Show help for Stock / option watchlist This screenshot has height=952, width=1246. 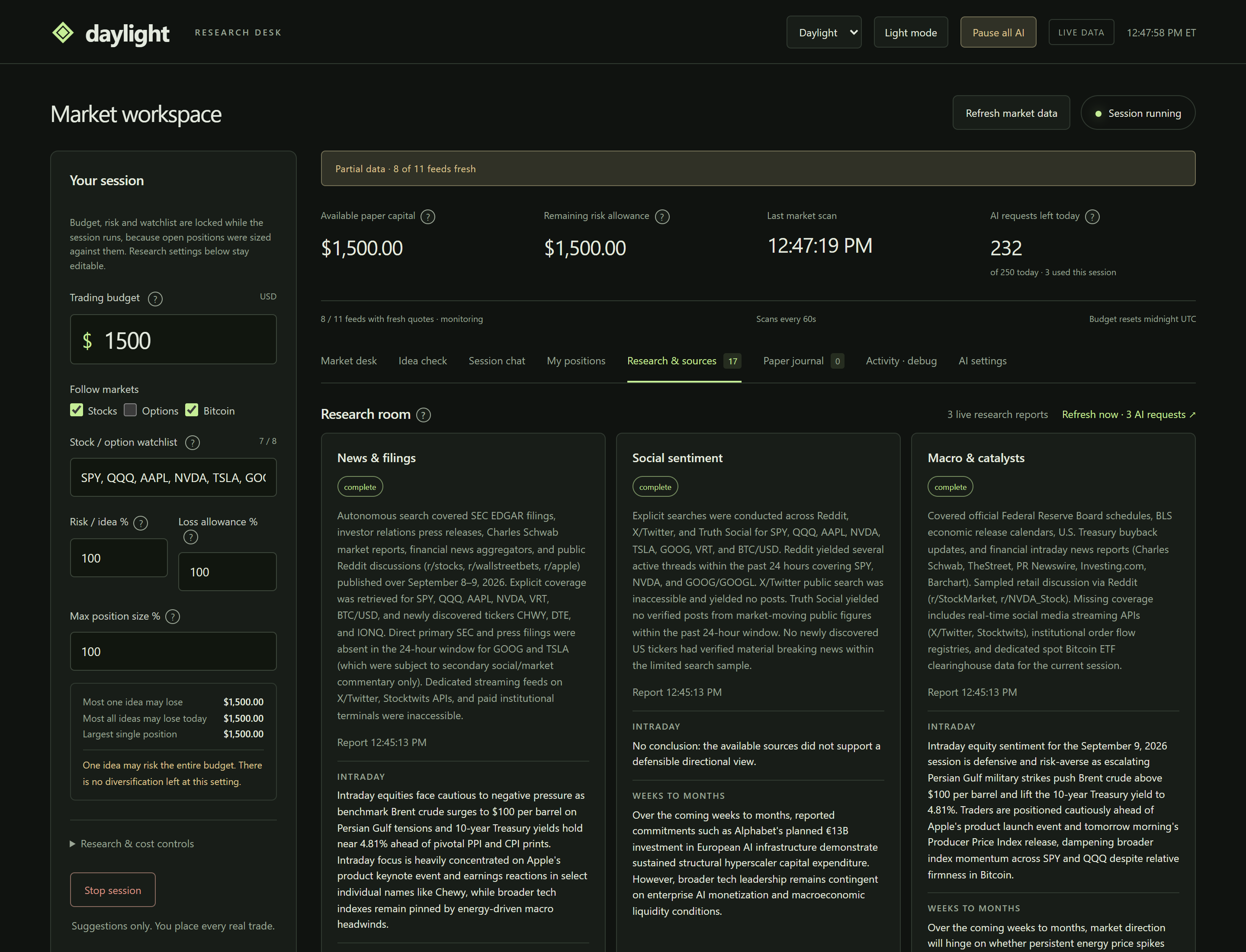click(192, 443)
